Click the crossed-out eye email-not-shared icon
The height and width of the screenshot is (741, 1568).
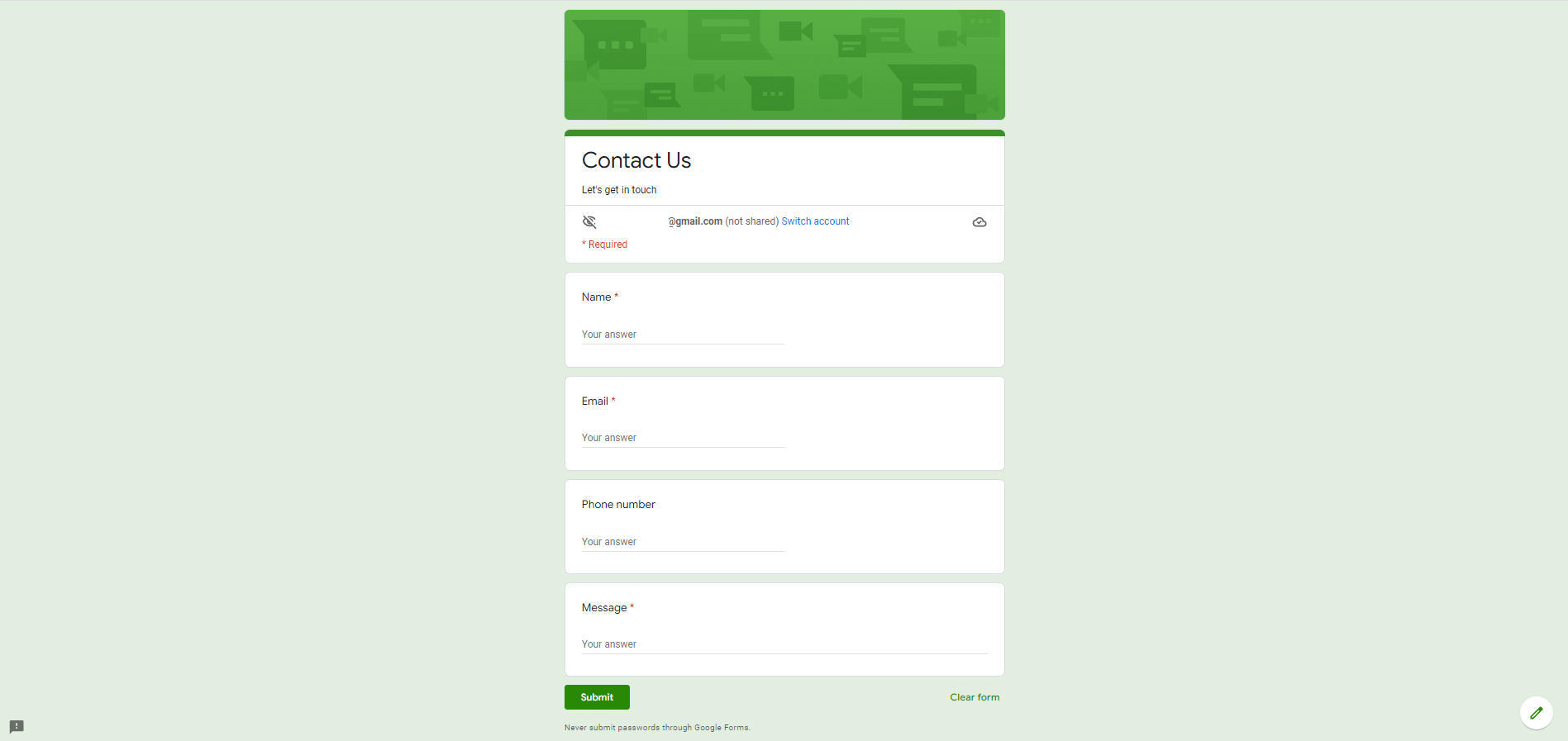589,221
